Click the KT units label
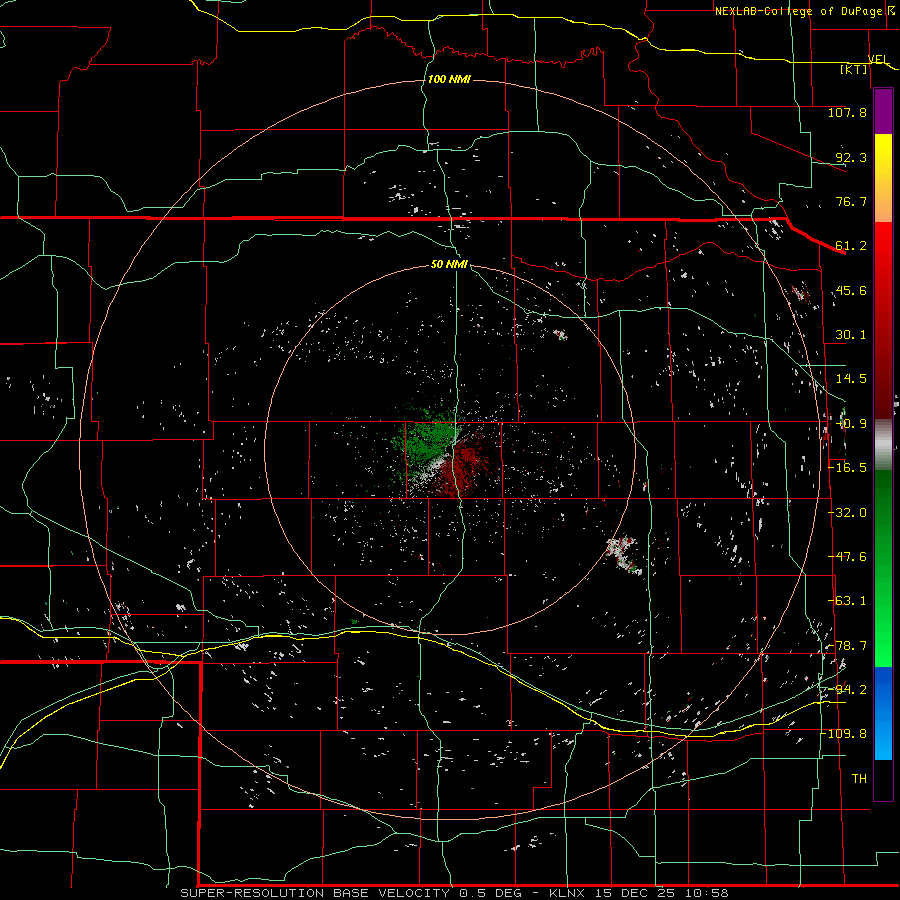The image size is (900, 900). click(x=854, y=69)
